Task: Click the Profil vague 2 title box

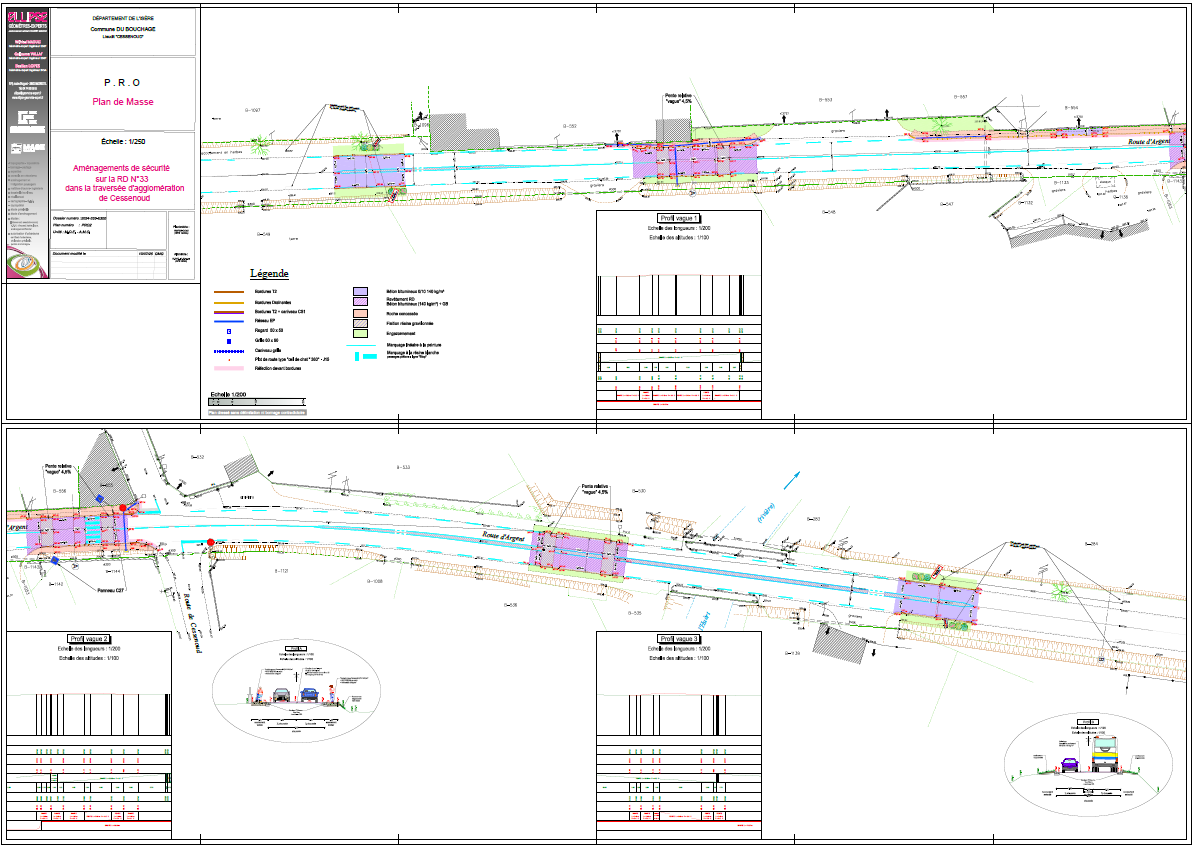Action: [x=89, y=639]
